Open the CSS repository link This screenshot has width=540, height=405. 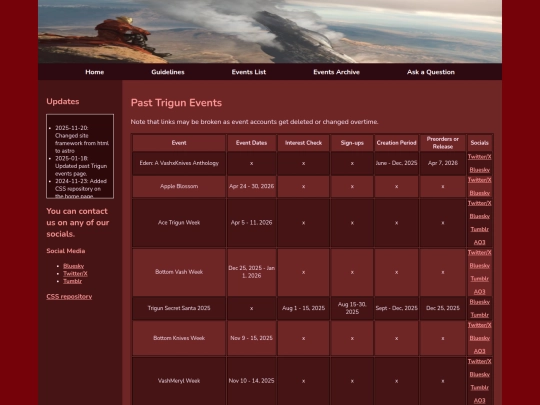69,297
